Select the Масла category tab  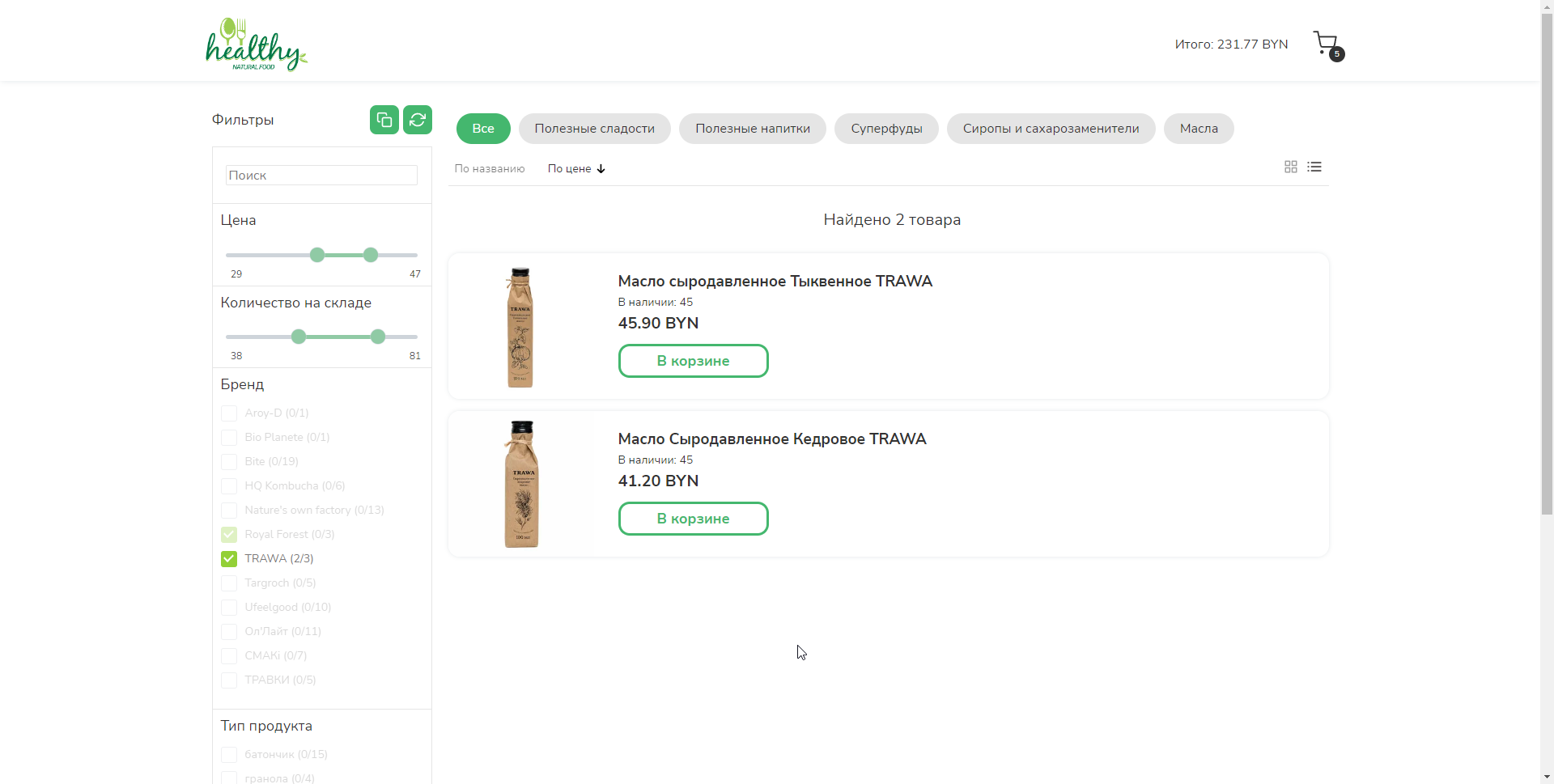1199,129
